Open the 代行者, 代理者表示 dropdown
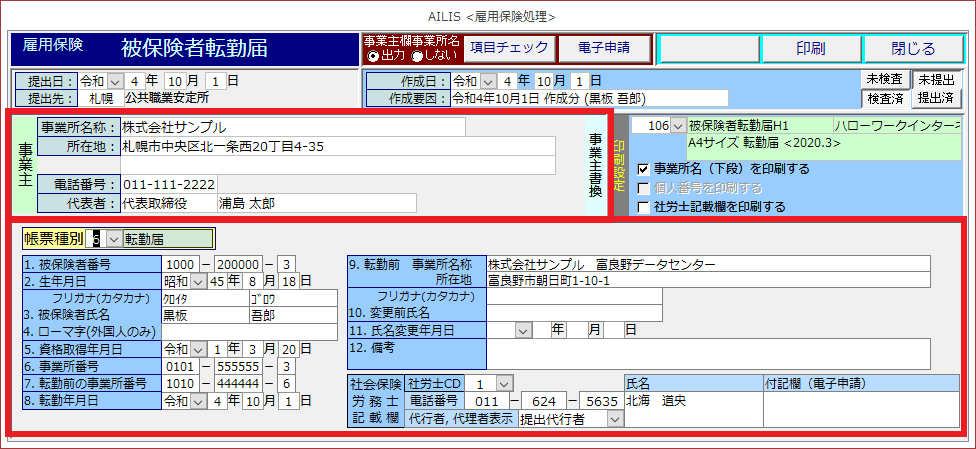The height and width of the screenshot is (449, 976). click(613, 419)
